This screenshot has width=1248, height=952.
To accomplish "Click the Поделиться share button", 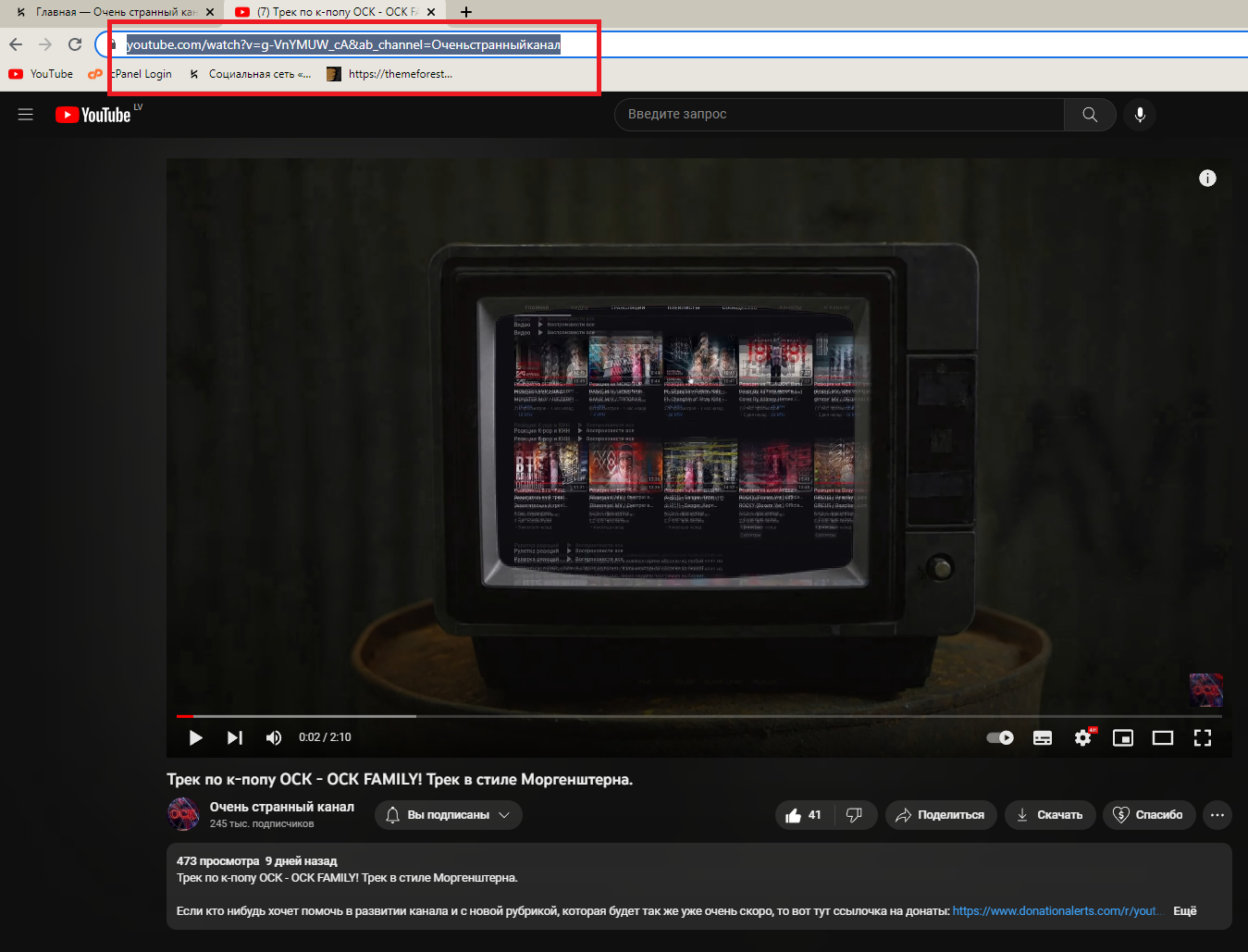I will pos(941,815).
